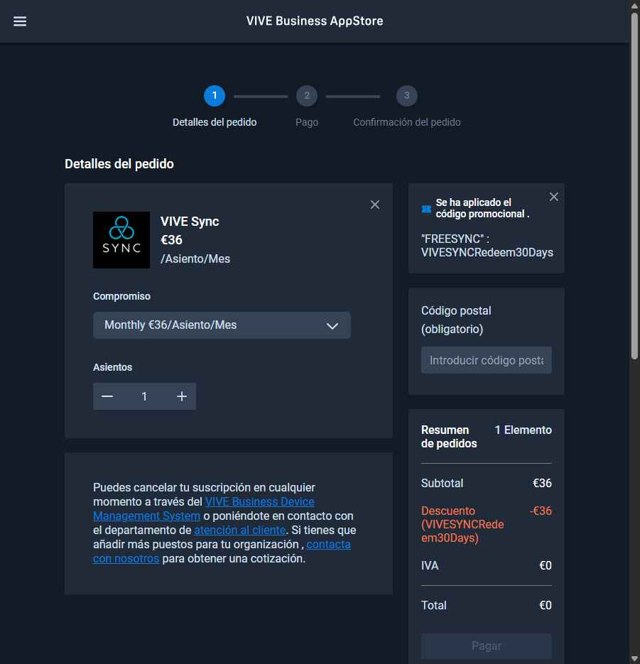Screen dimensions: 640x664
Task: Remove VIVE Sync item from order
Action: [x=375, y=205]
